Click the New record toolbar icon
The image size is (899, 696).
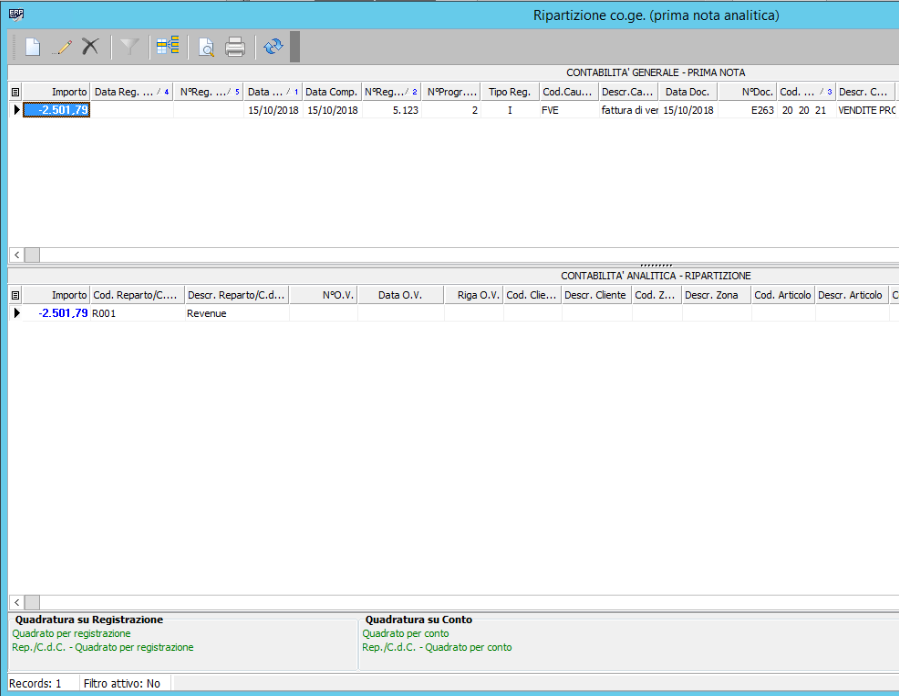(33, 47)
